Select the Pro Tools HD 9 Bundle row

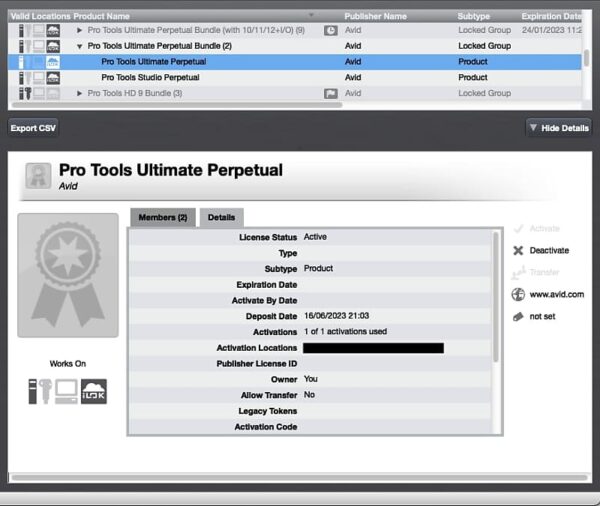point(295,93)
